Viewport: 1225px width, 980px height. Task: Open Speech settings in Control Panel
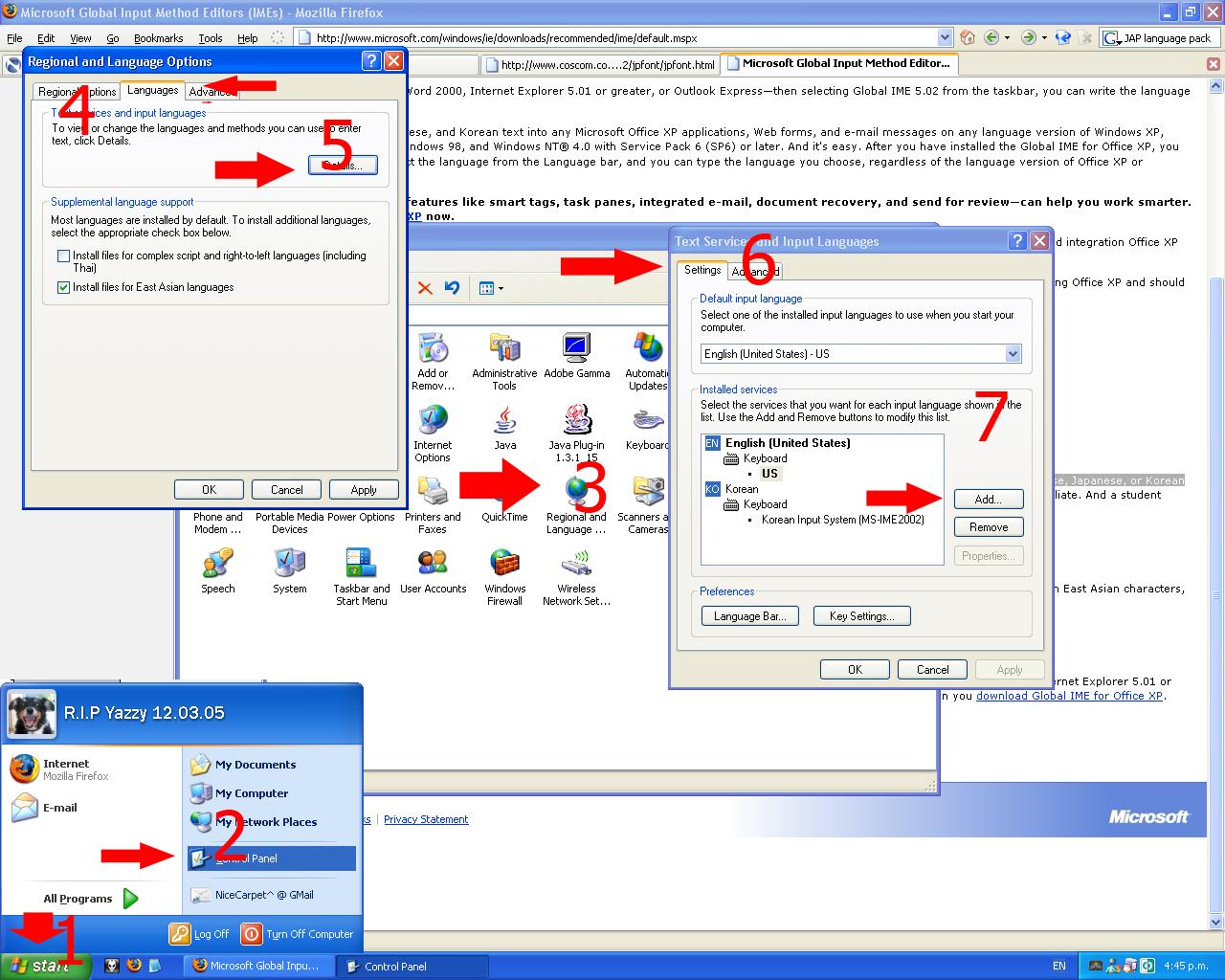(217, 571)
